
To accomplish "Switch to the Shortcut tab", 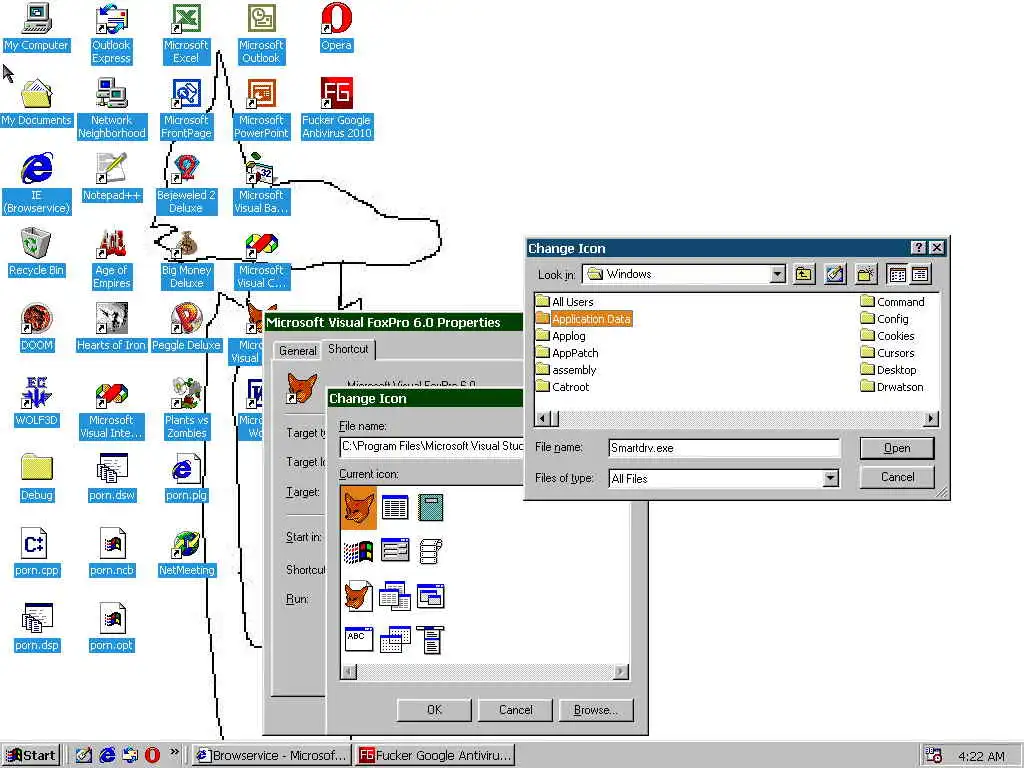I will pyautogui.click(x=348, y=349).
